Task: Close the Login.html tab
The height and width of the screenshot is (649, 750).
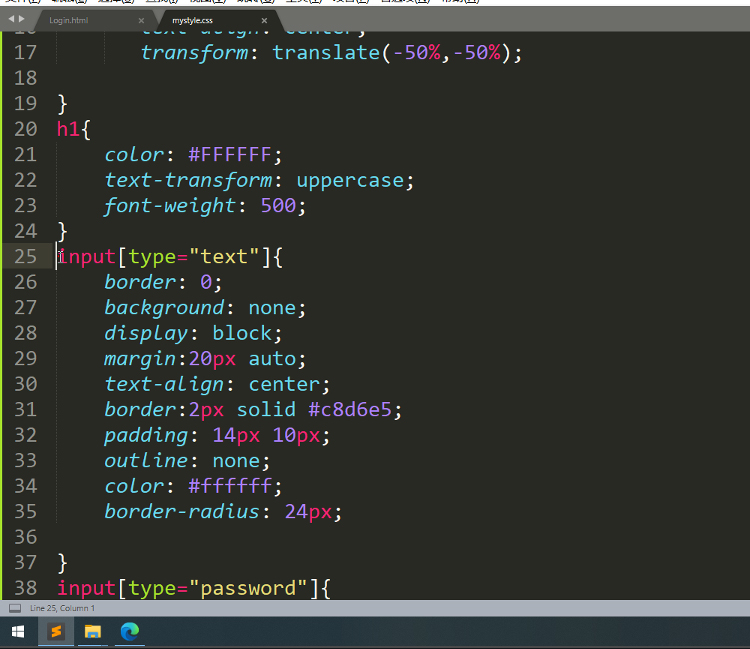Action: [141, 20]
